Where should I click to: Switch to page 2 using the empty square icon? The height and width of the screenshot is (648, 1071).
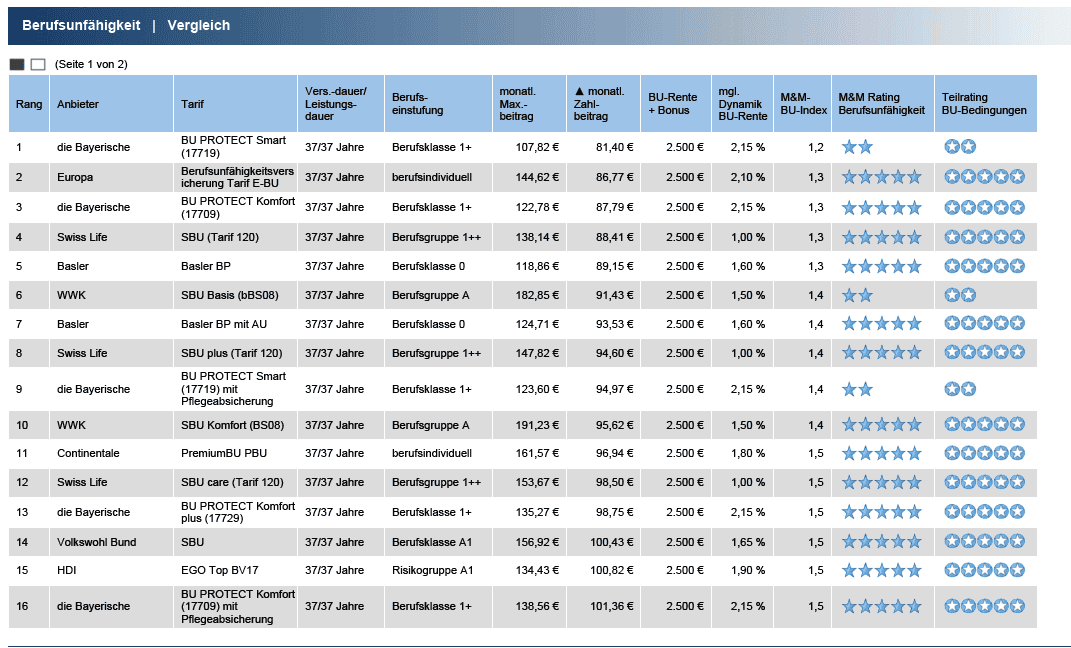[x=38, y=64]
